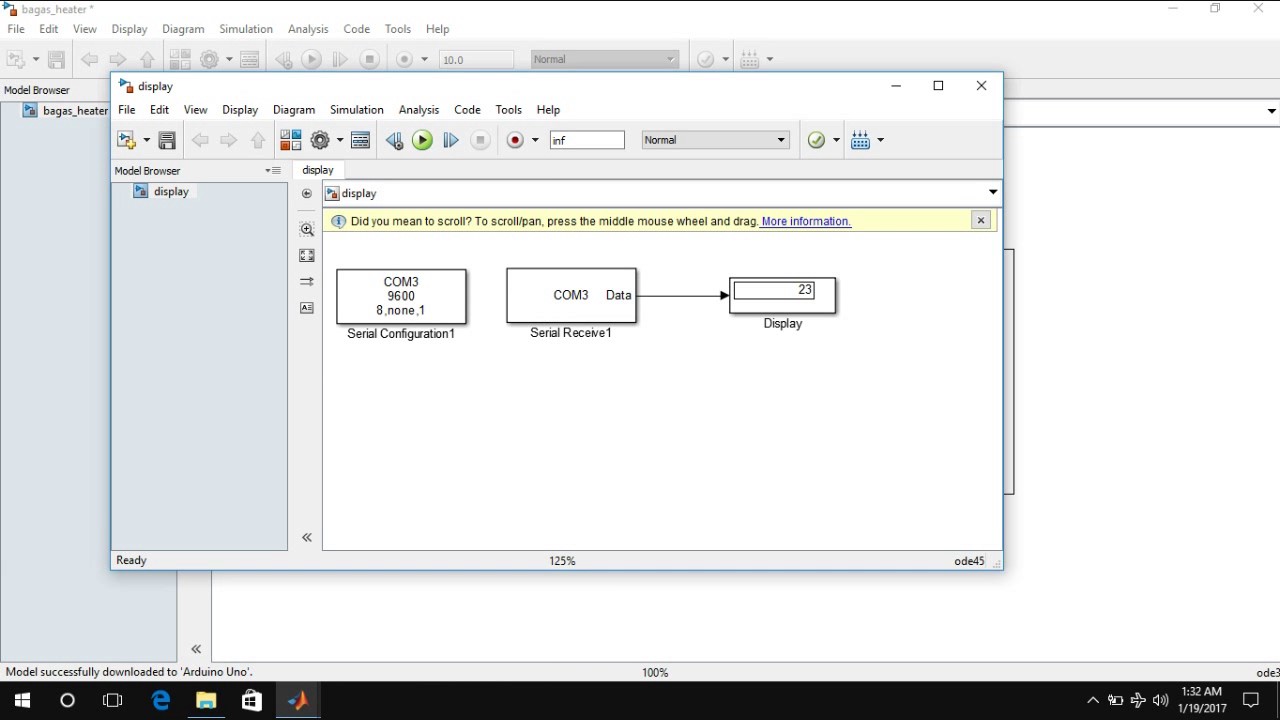Image resolution: width=1280 pixels, height=720 pixels.
Task: Open Help menu in display window
Action: pos(548,109)
